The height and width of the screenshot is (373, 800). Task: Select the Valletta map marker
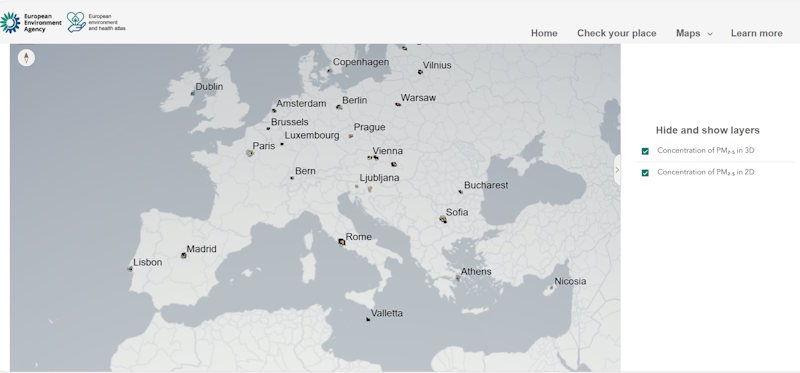[368, 319]
